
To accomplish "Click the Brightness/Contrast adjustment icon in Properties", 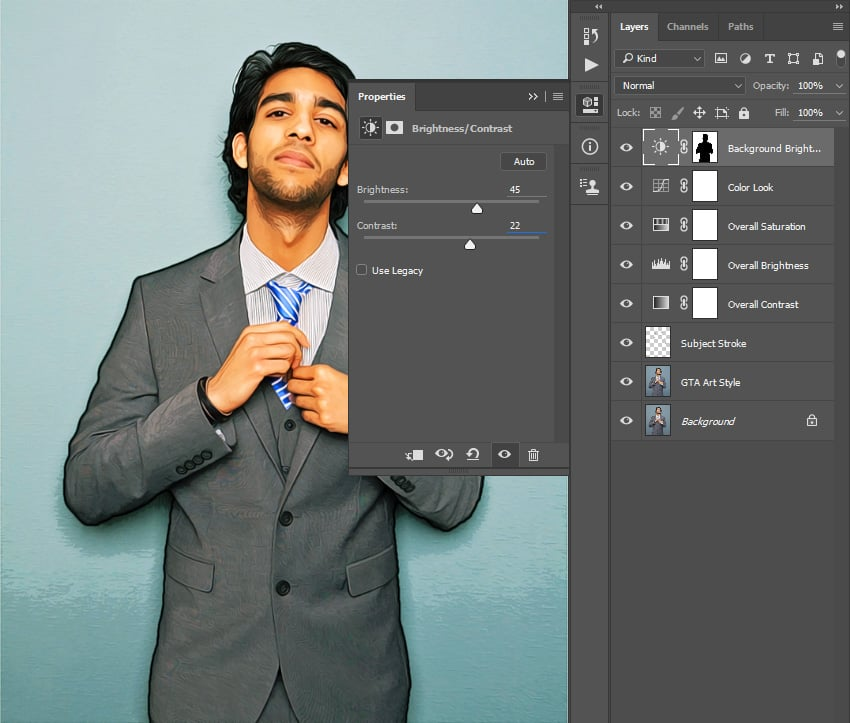I will [371, 128].
